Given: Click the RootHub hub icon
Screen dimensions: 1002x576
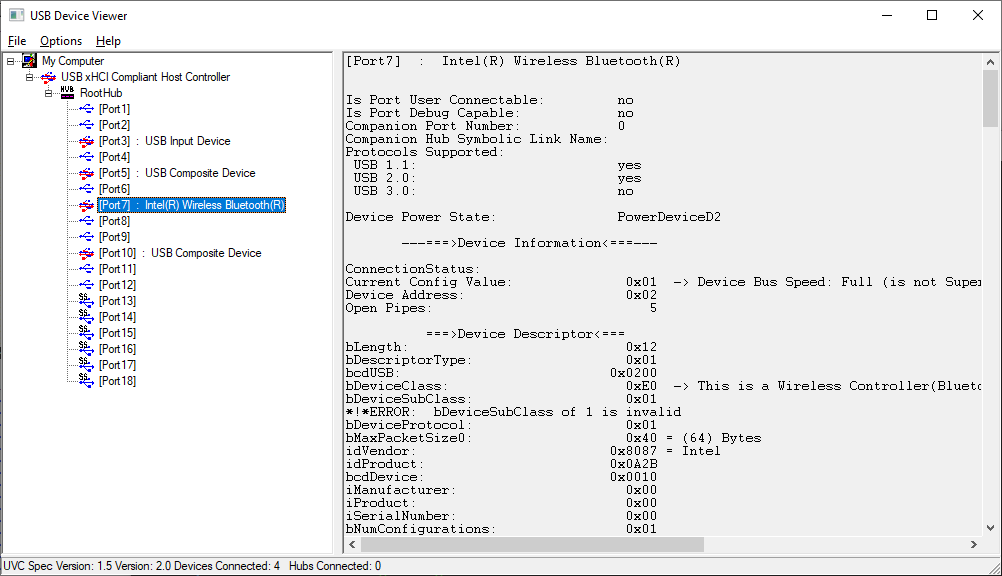Looking at the screenshot, I should coord(67,93).
